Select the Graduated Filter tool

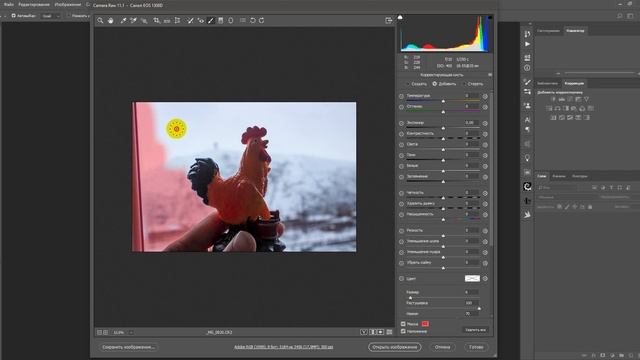220,20
